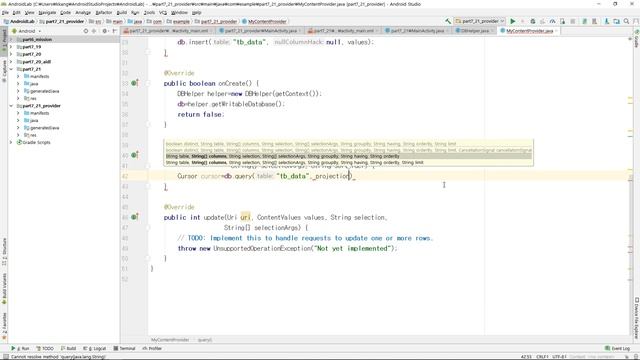Click the collapse all icon in Project panel
640x360 pixels.
[94, 31]
